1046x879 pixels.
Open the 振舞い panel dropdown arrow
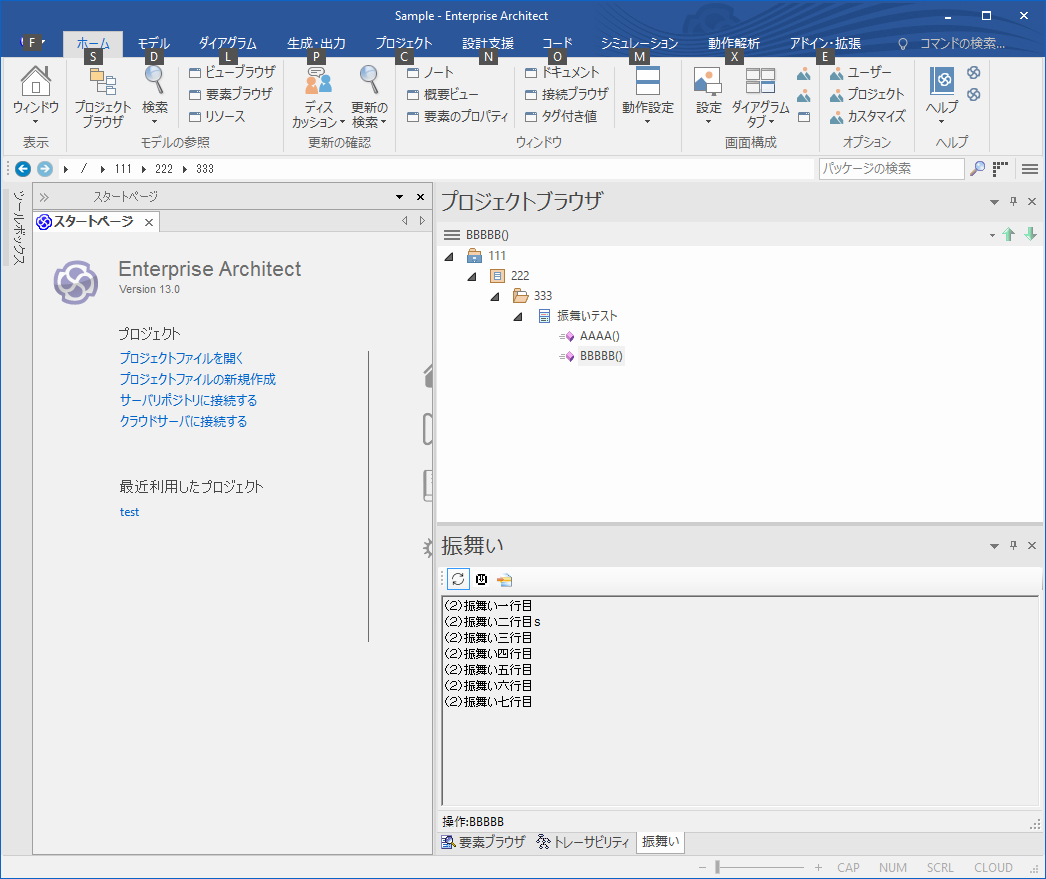tap(994, 546)
